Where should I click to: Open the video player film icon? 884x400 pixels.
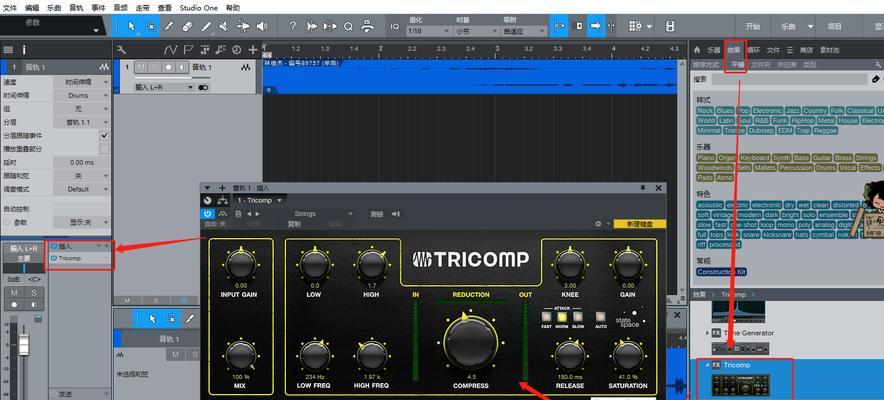(x=670, y=26)
